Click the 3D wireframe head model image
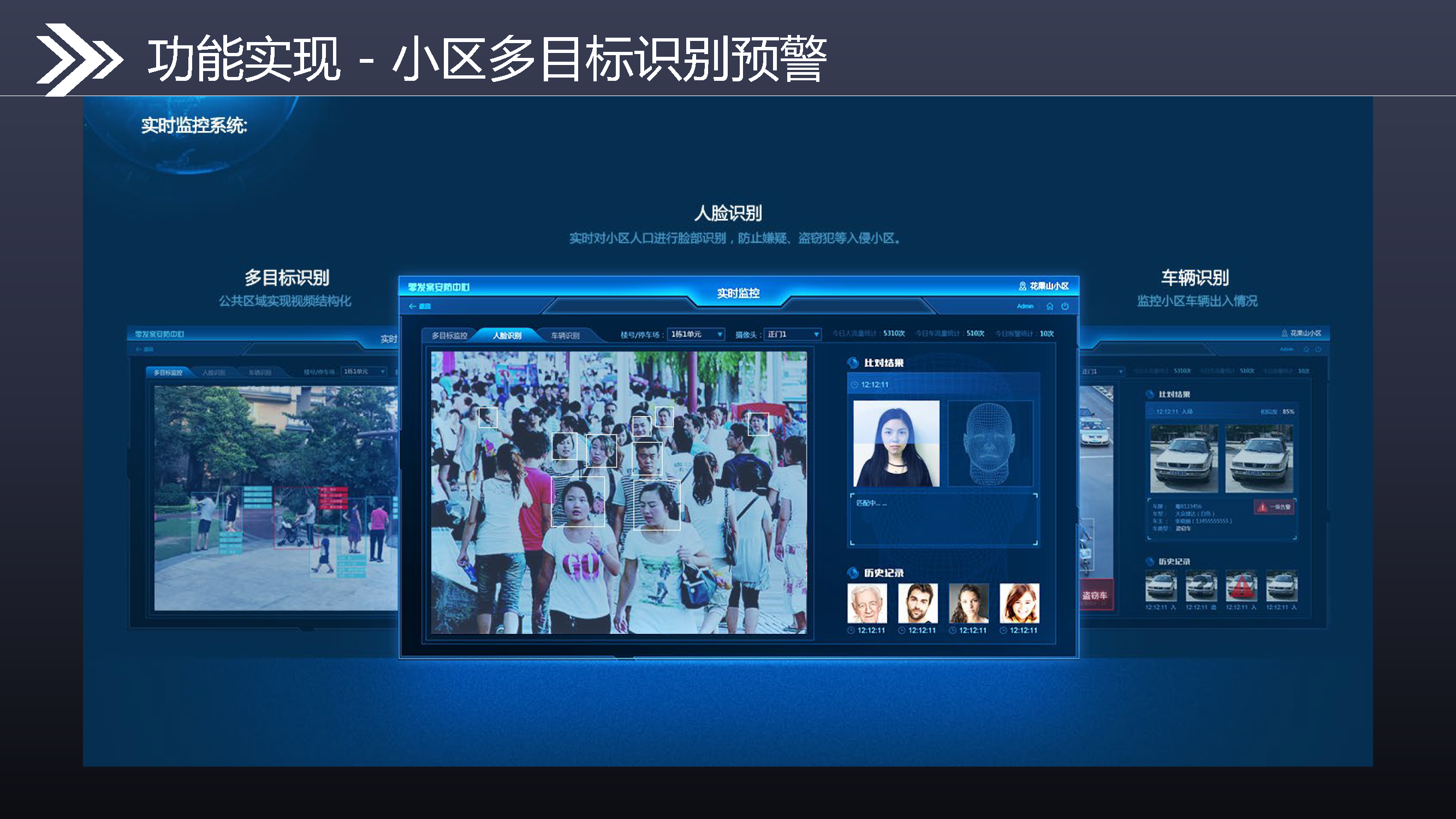This screenshot has height=819, width=1456. tap(990, 444)
